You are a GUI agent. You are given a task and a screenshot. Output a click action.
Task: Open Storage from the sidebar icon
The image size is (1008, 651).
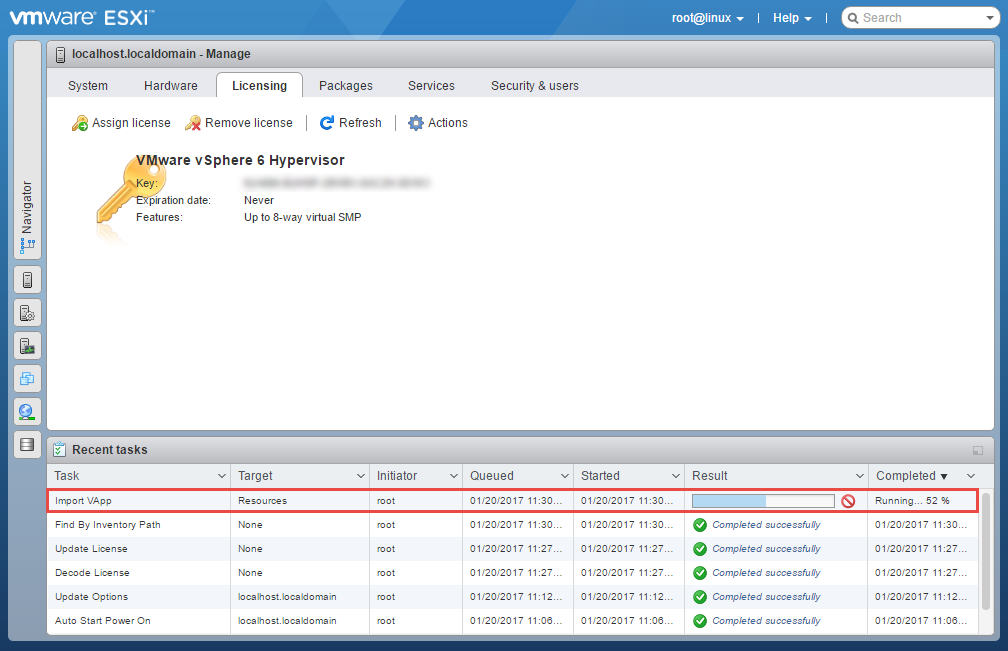(x=27, y=444)
